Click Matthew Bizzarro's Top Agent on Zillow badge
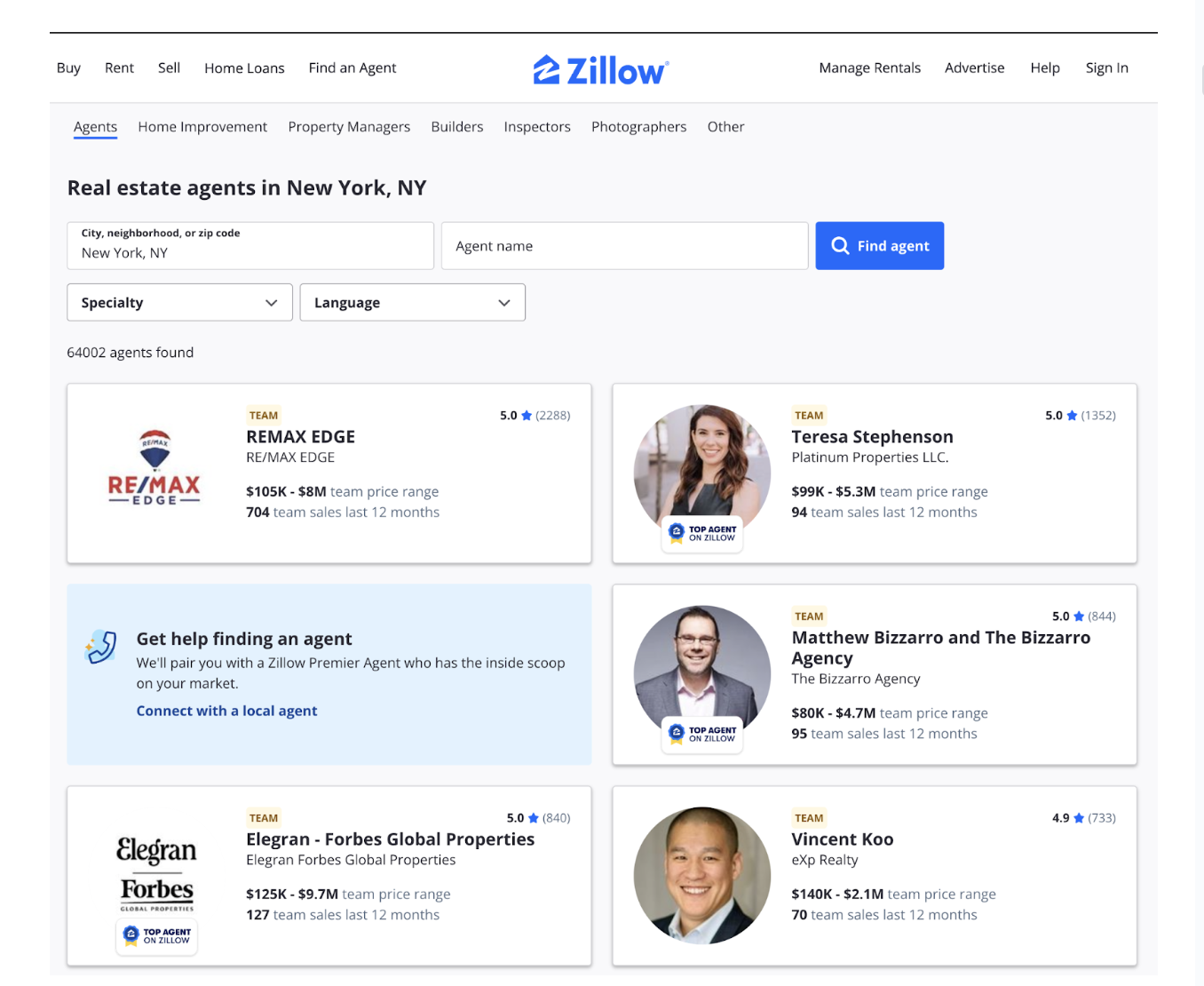This screenshot has width=1204, height=986. [x=702, y=734]
